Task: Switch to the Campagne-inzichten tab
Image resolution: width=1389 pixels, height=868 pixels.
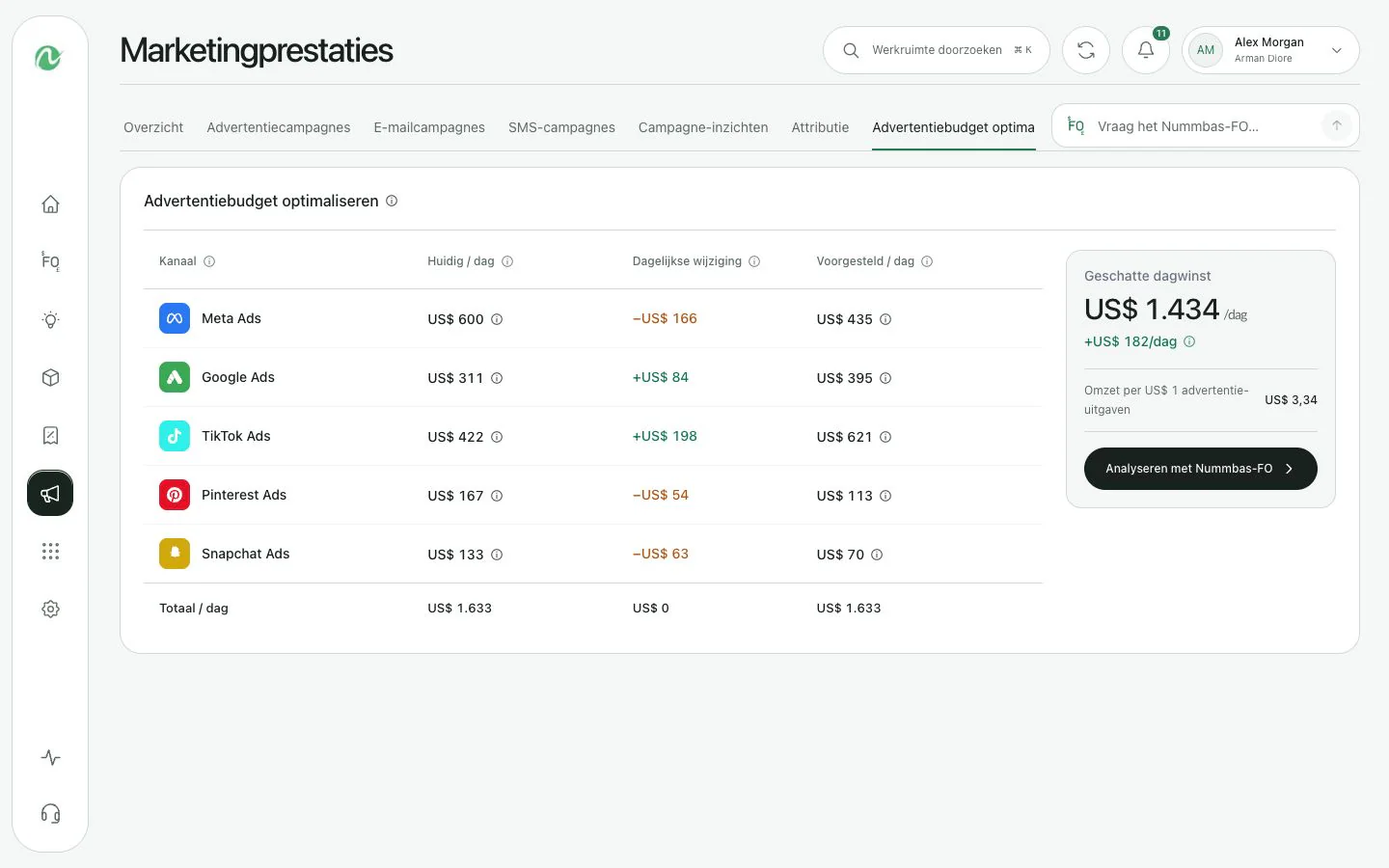Action: 703,127
